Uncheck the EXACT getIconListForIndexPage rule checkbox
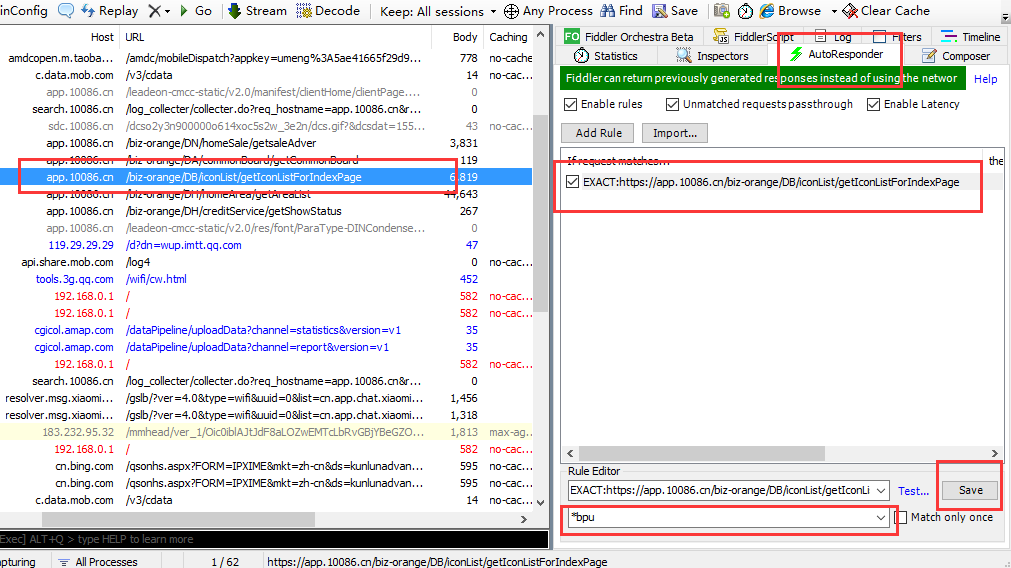The width and height of the screenshot is (1011, 568). 573,182
